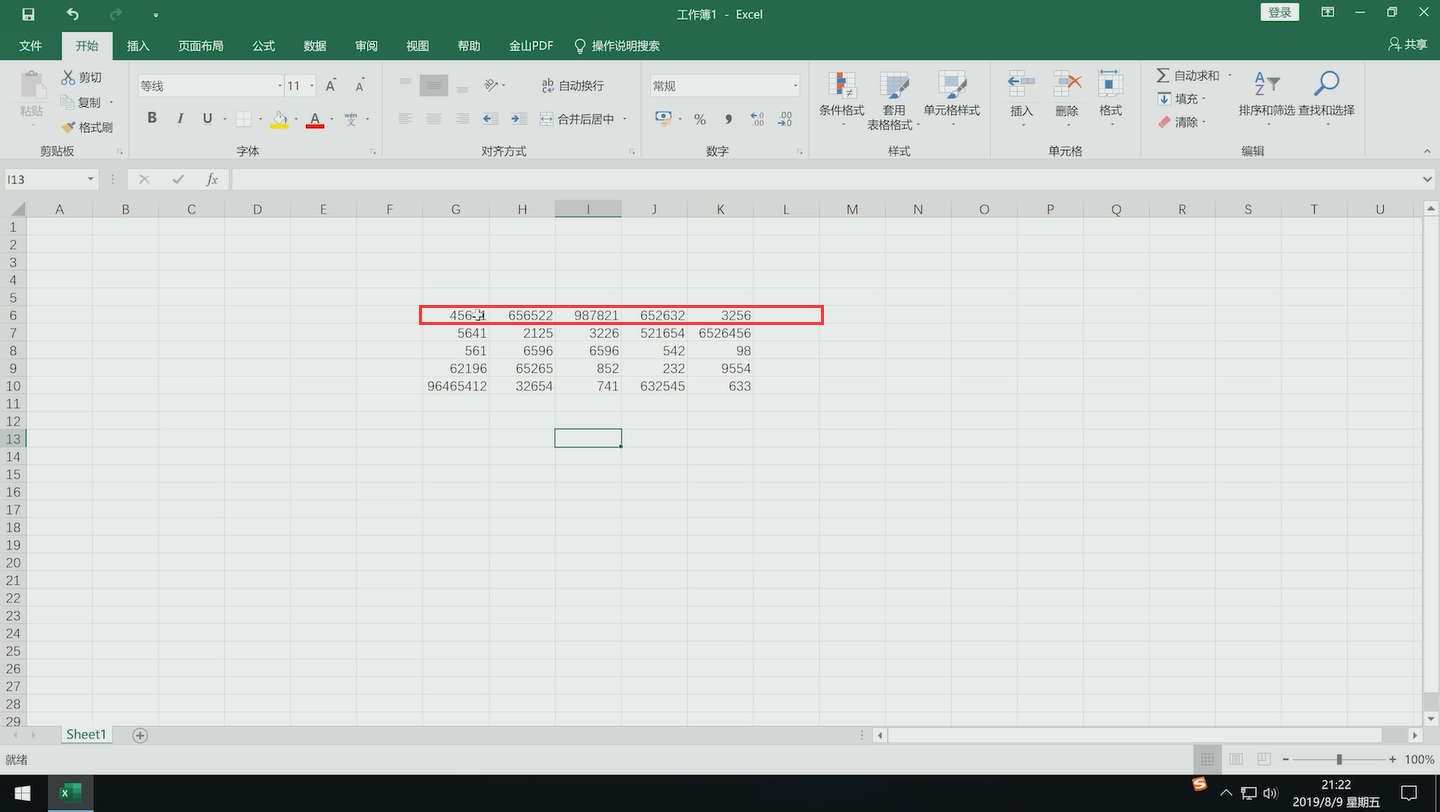
Task: Click the Insert Function fx button
Action: [212, 179]
